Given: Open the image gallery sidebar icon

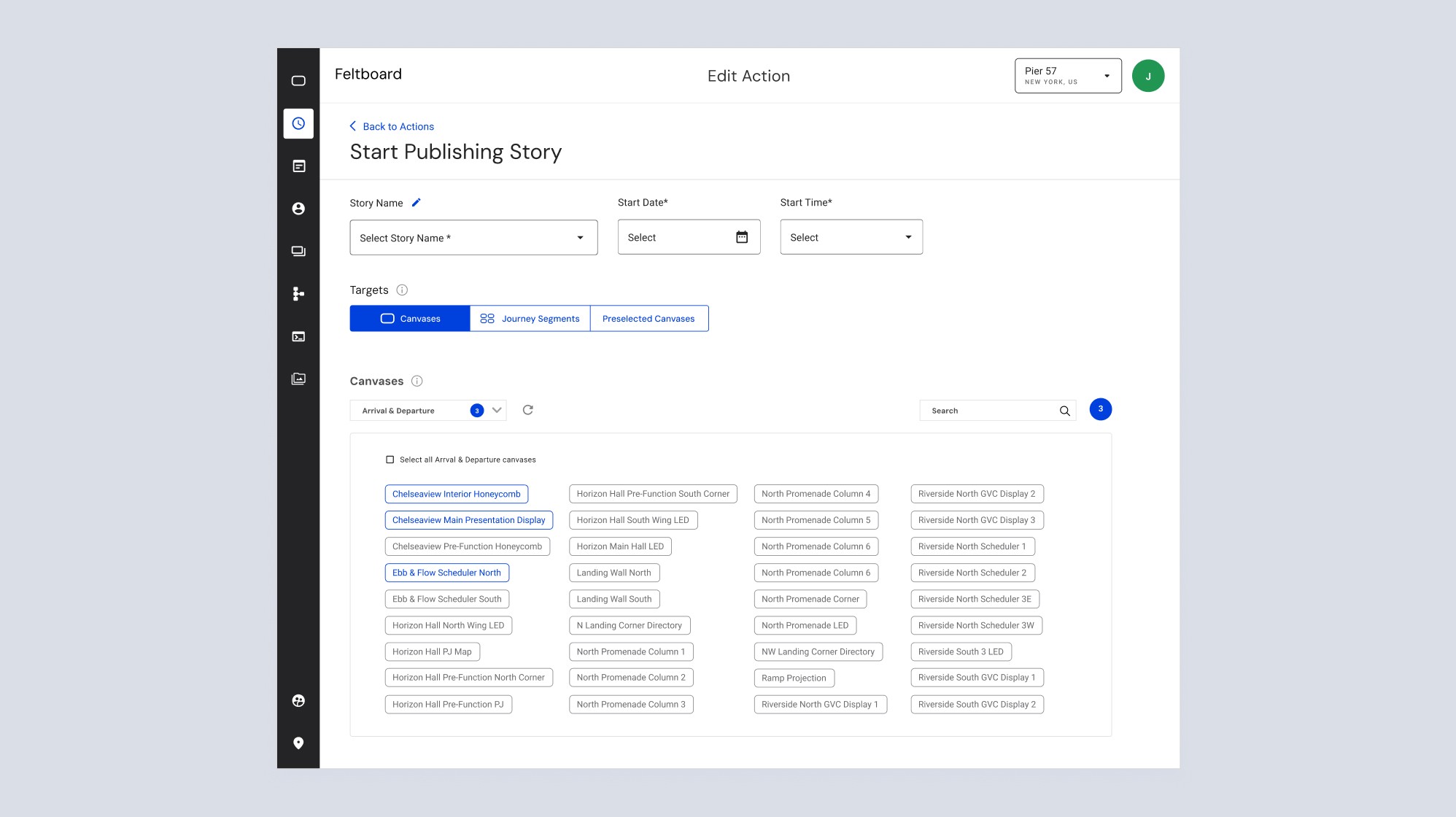Looking at the screenshot, I should 298,379.
